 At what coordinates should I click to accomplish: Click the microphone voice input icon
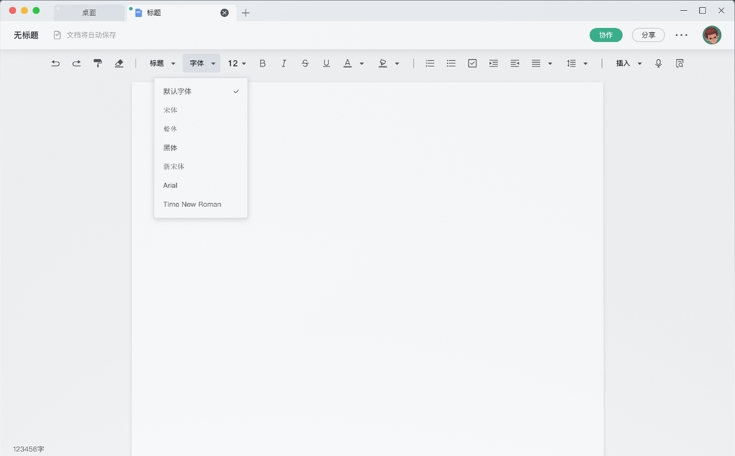pos(658,63)
